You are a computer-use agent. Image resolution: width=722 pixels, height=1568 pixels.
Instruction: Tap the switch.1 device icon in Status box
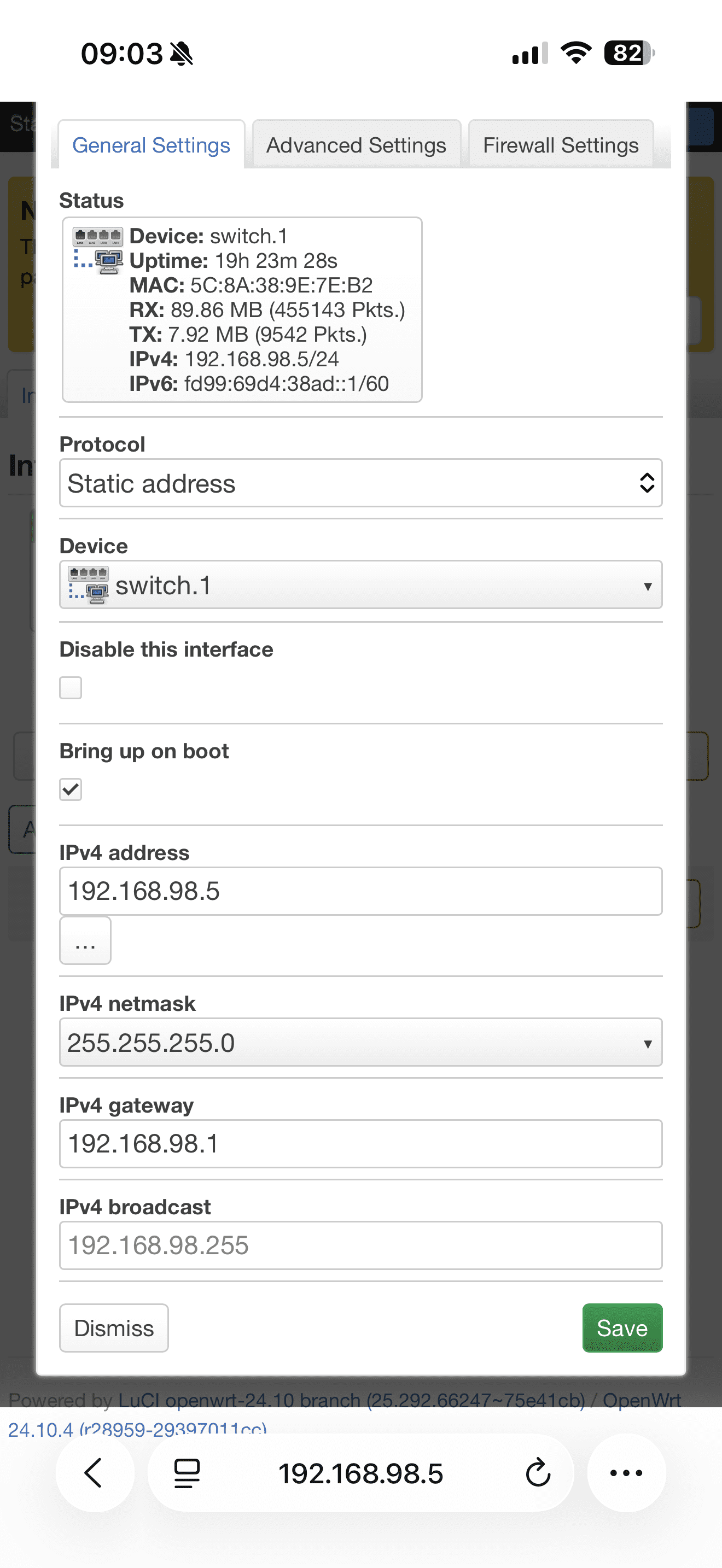coord(97,250)
